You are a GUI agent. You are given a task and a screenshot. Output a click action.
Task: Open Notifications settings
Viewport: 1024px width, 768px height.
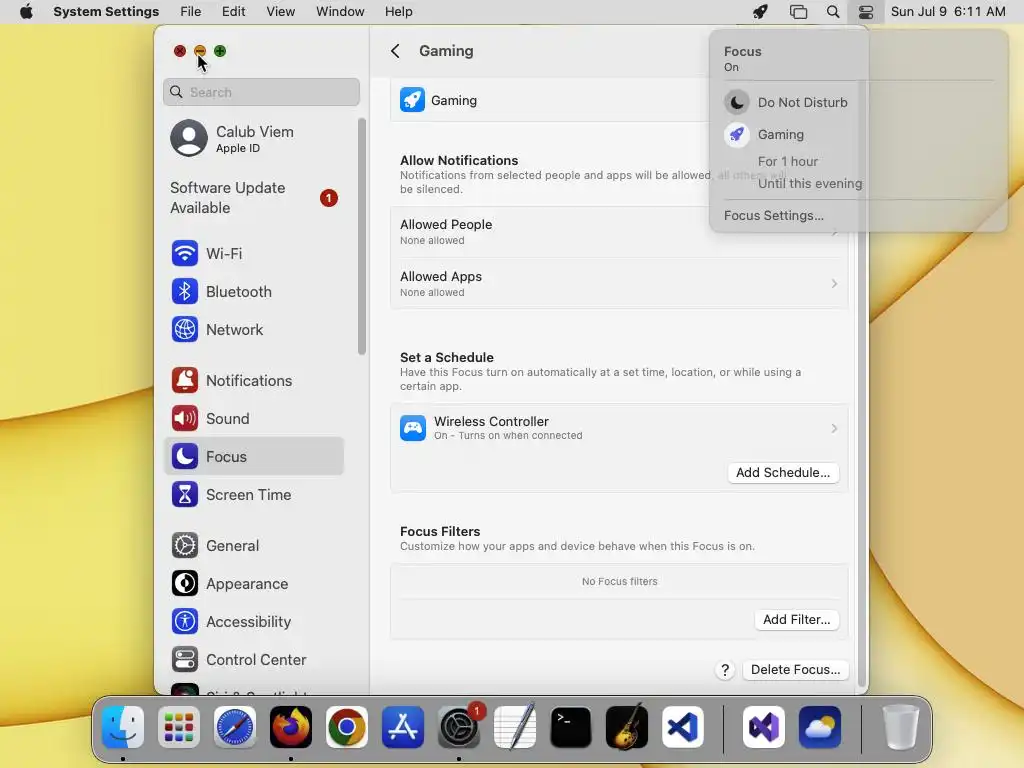pyautogui.click(x=253, y=380)
